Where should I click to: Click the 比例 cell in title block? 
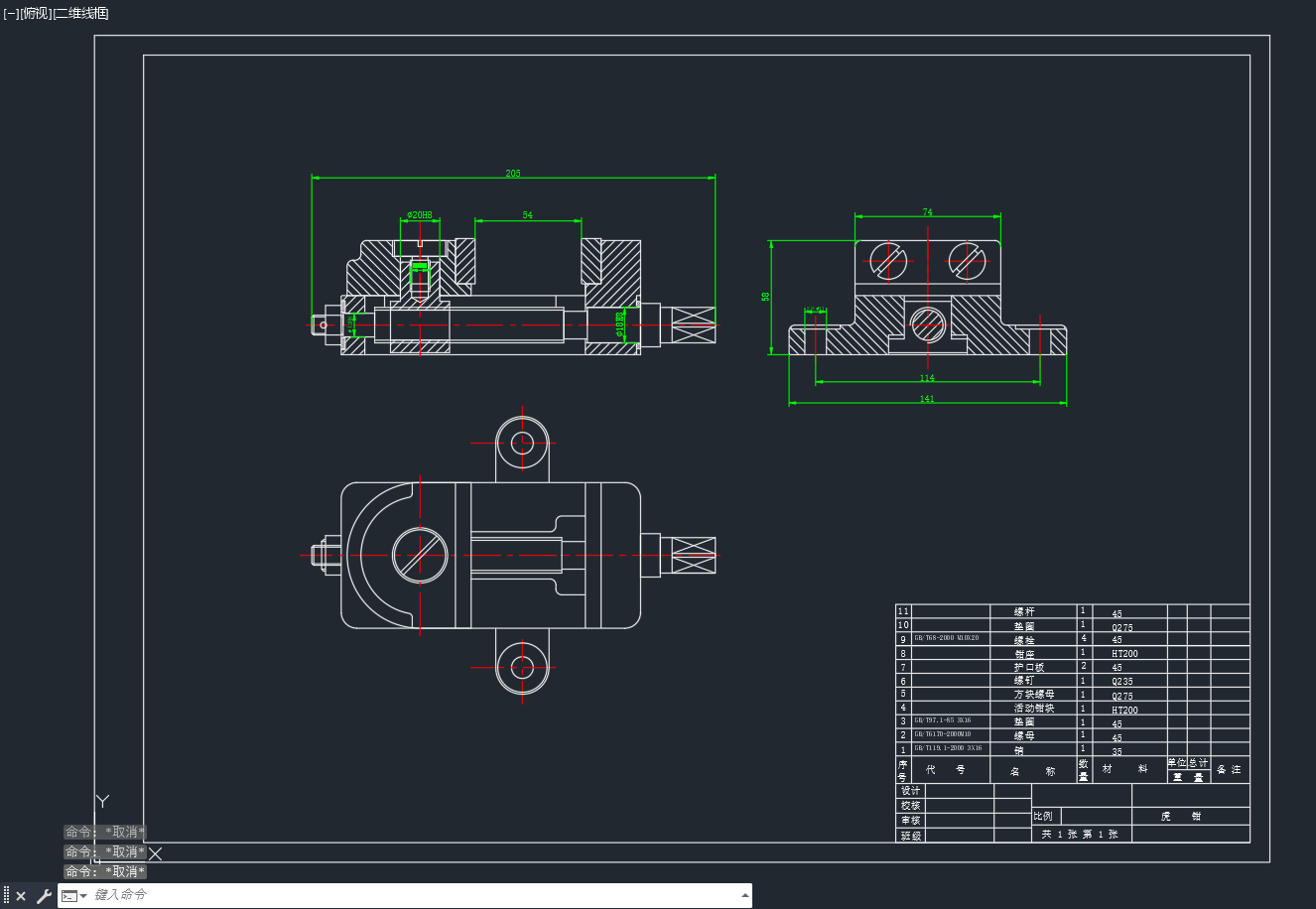point(1043,816)
